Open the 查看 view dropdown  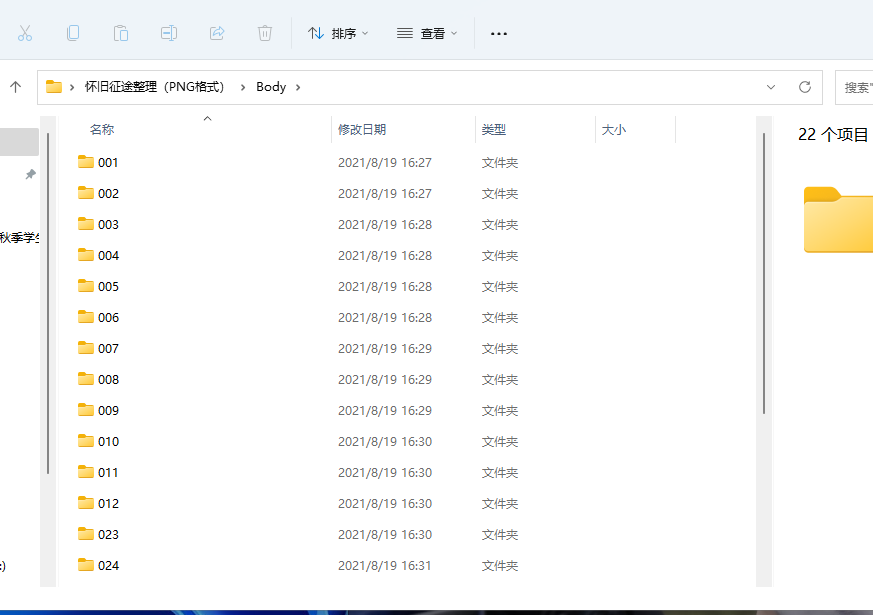tap(427, 33)
